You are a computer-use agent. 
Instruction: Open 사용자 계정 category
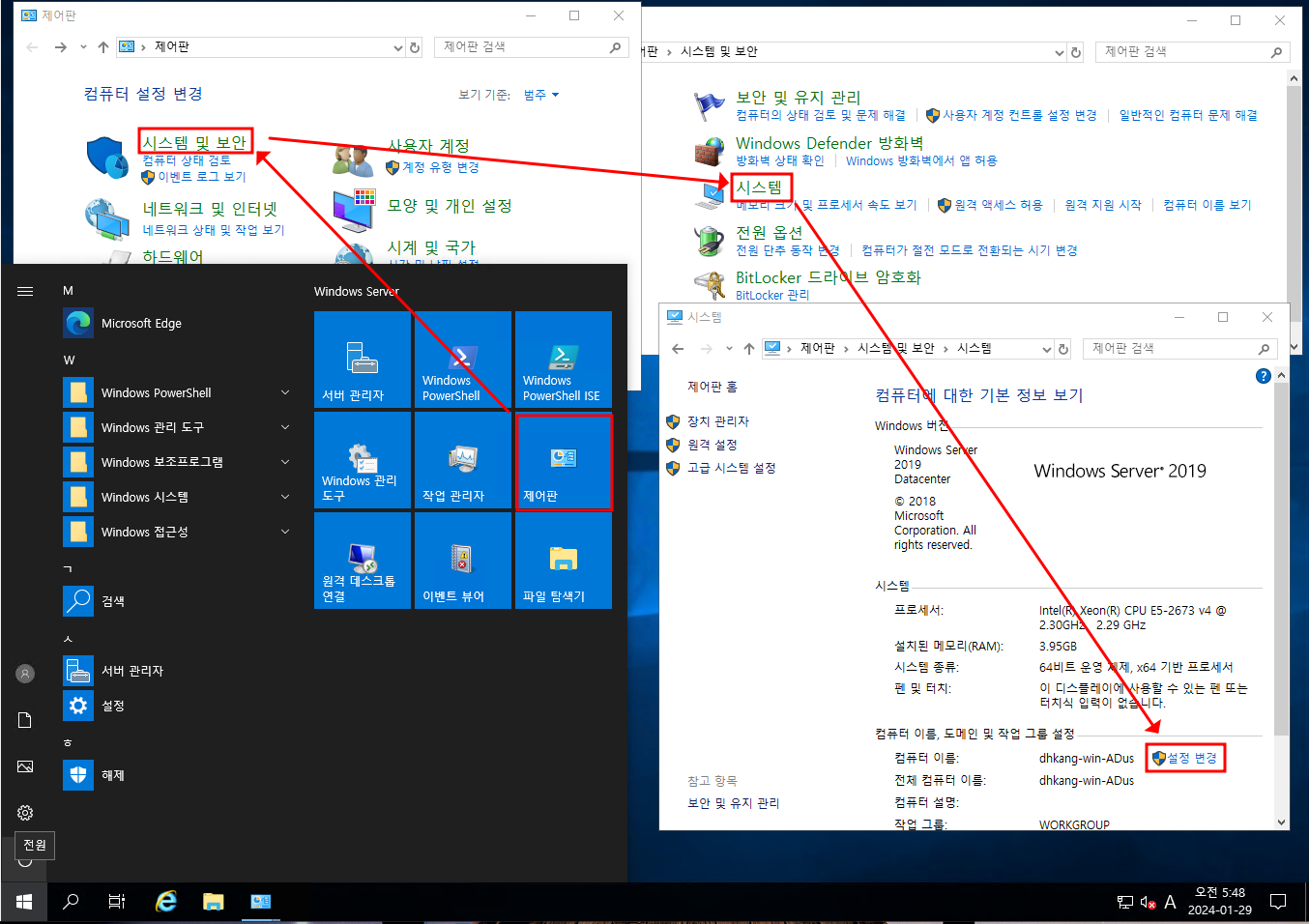click(x=428, y=146)
